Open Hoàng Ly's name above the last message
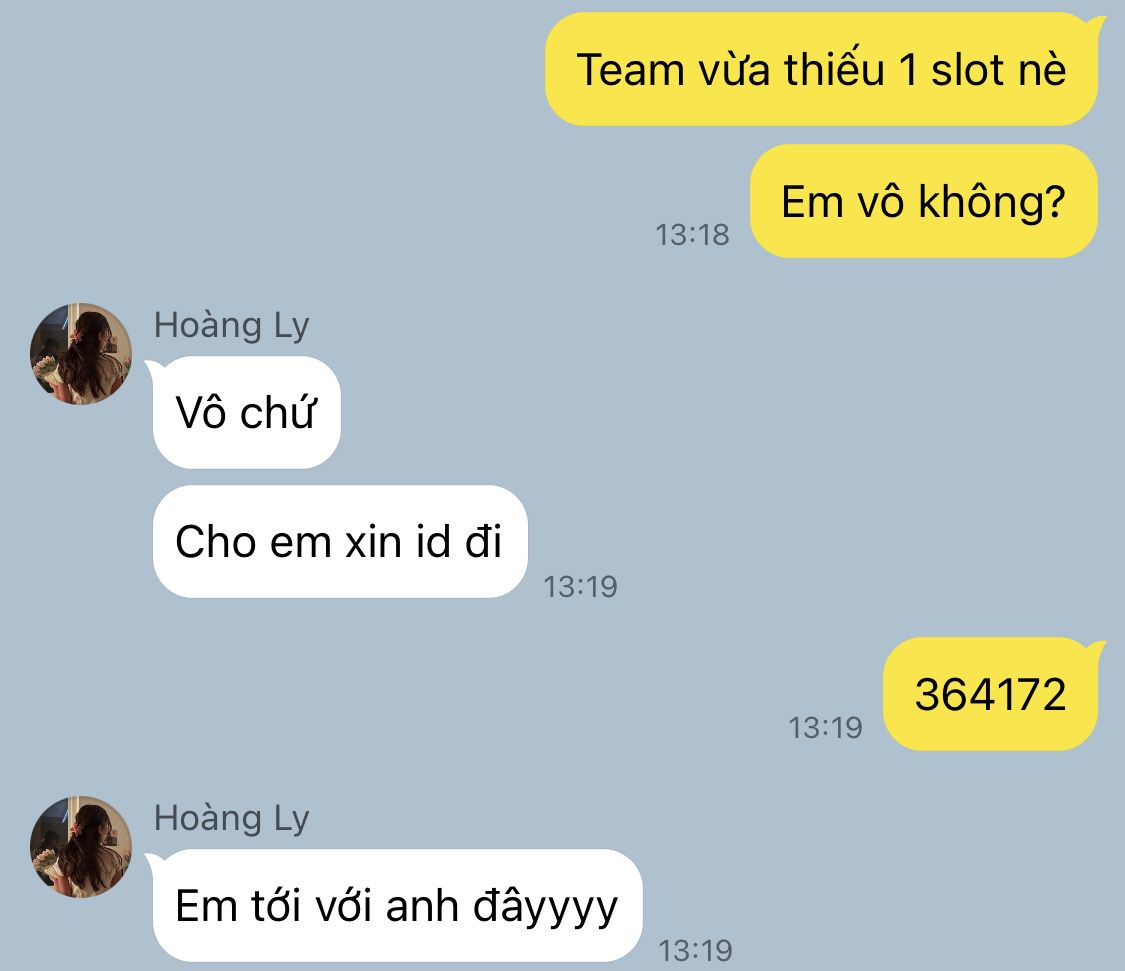The height and width of the screenshot is (971, 1125). 231,819
